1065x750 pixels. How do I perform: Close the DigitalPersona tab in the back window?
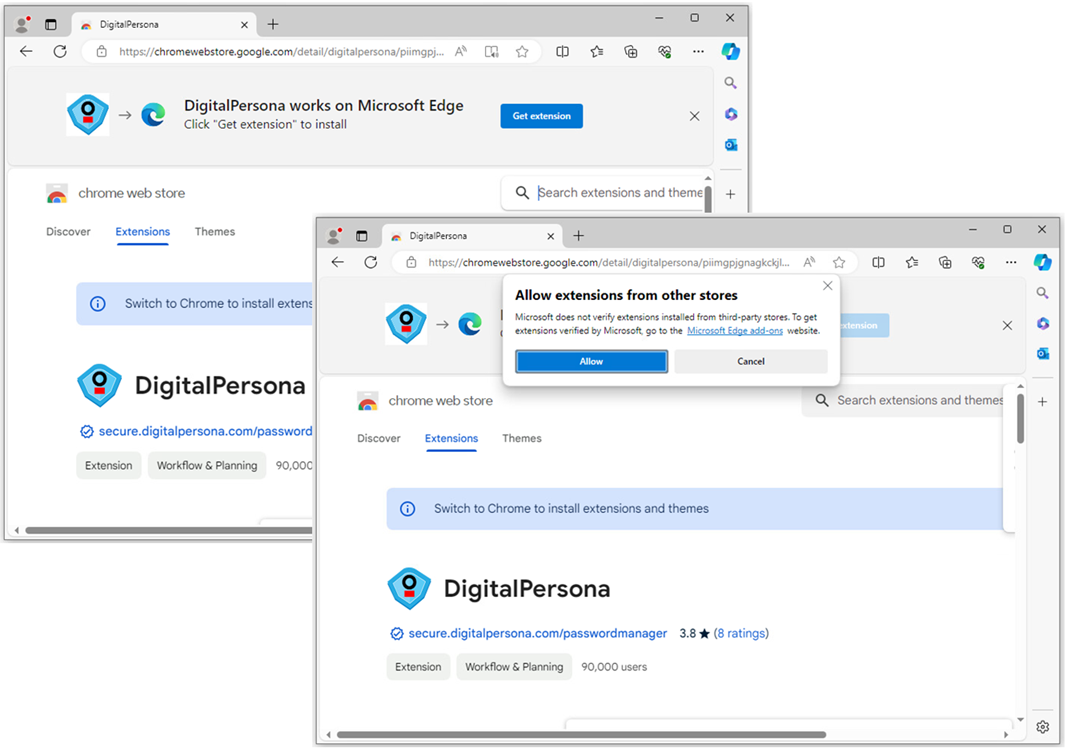(245, 24)
